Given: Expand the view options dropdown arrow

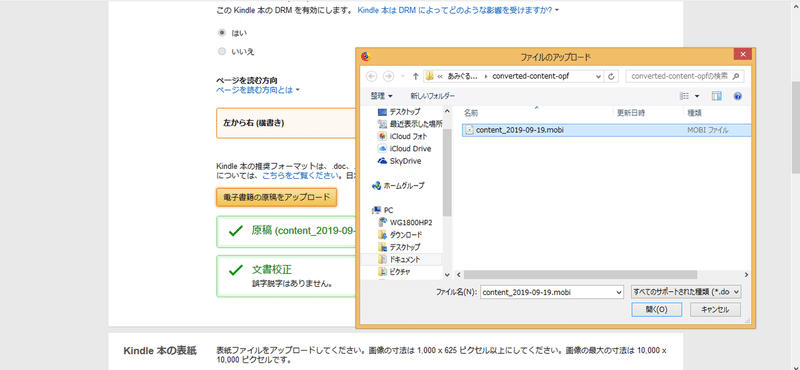Looking at the screenshot, I should pyautogui.click(x=697, y=96).
